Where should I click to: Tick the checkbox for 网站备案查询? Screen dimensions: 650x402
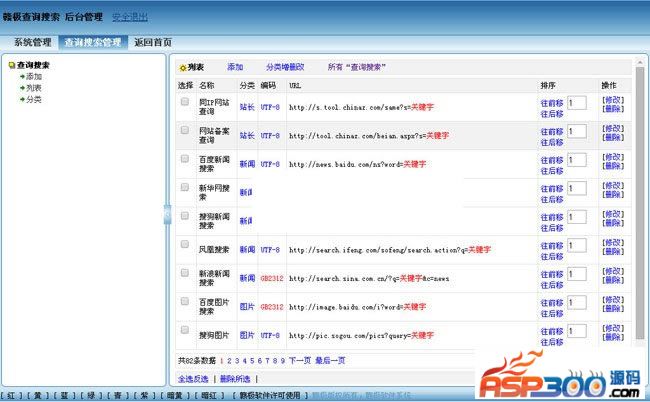(185, 130)
